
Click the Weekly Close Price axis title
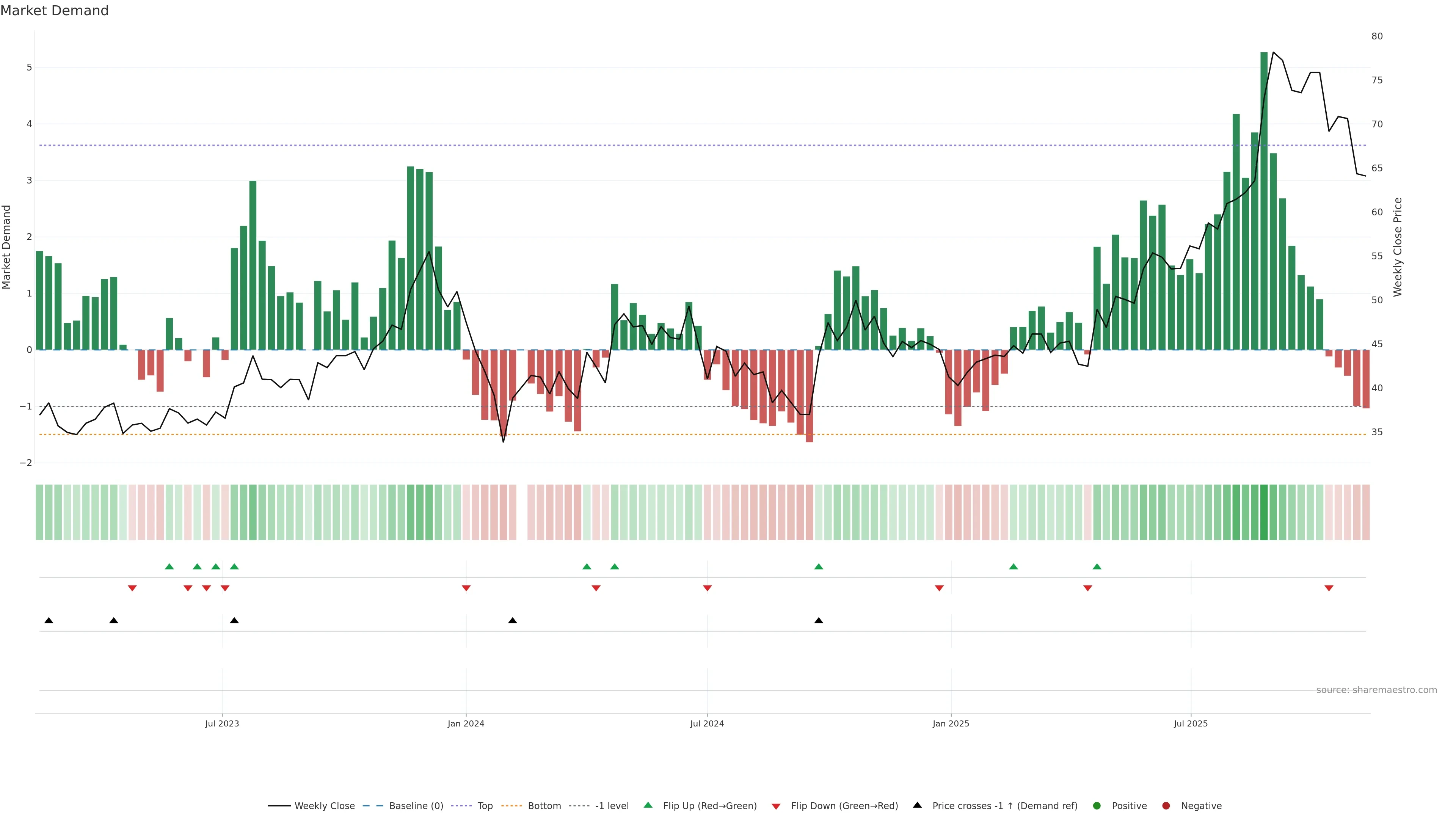click(x=1397, y=247)
